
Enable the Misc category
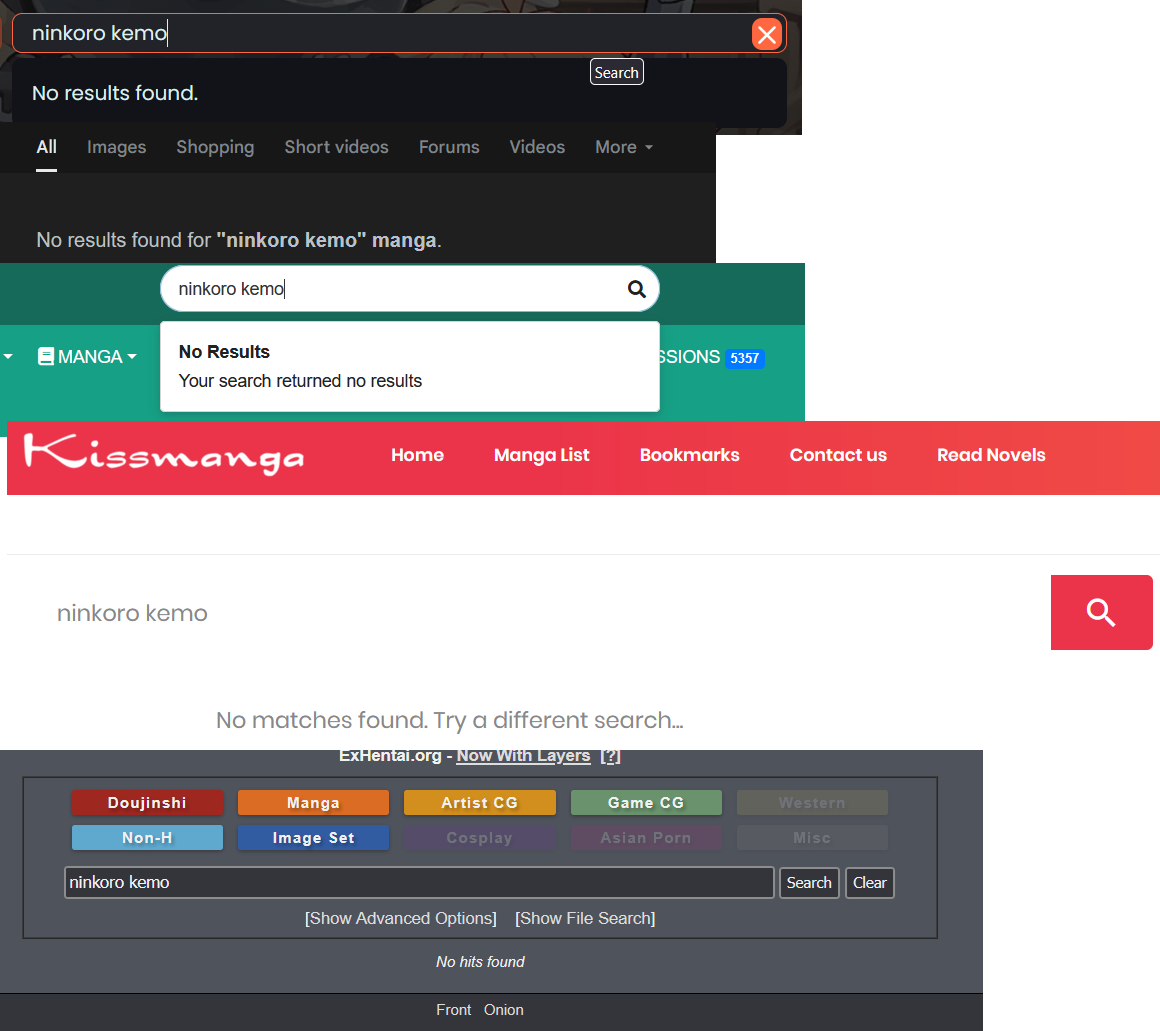[x=812, y=838]
